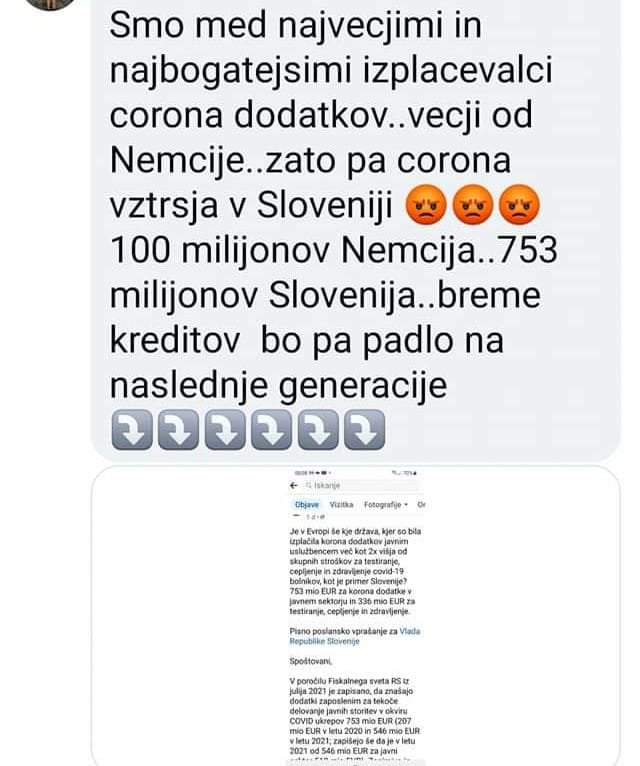Tap the back arrow beside Iskanje
The image size is (640, 766).
click(294, 486)
